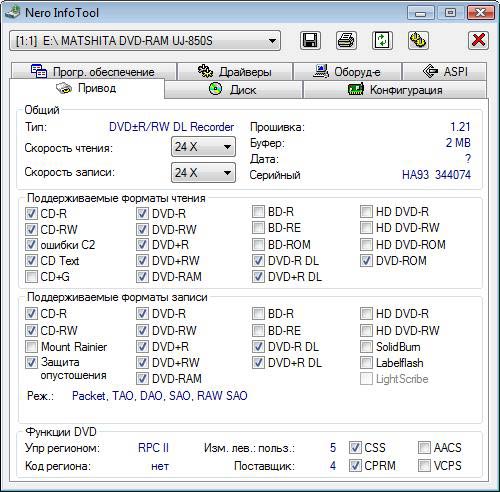Click the buffer value 2 MB

coord(458,143)
